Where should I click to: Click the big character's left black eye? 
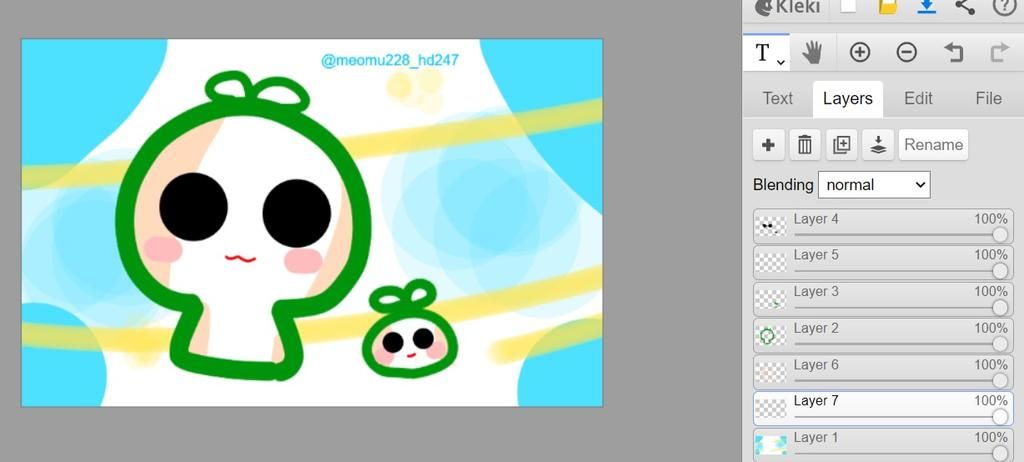[193, 206]
